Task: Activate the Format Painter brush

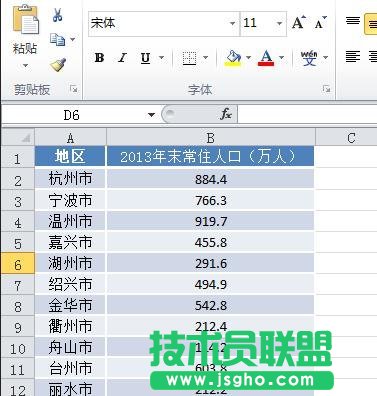Action: coord(58,64)
